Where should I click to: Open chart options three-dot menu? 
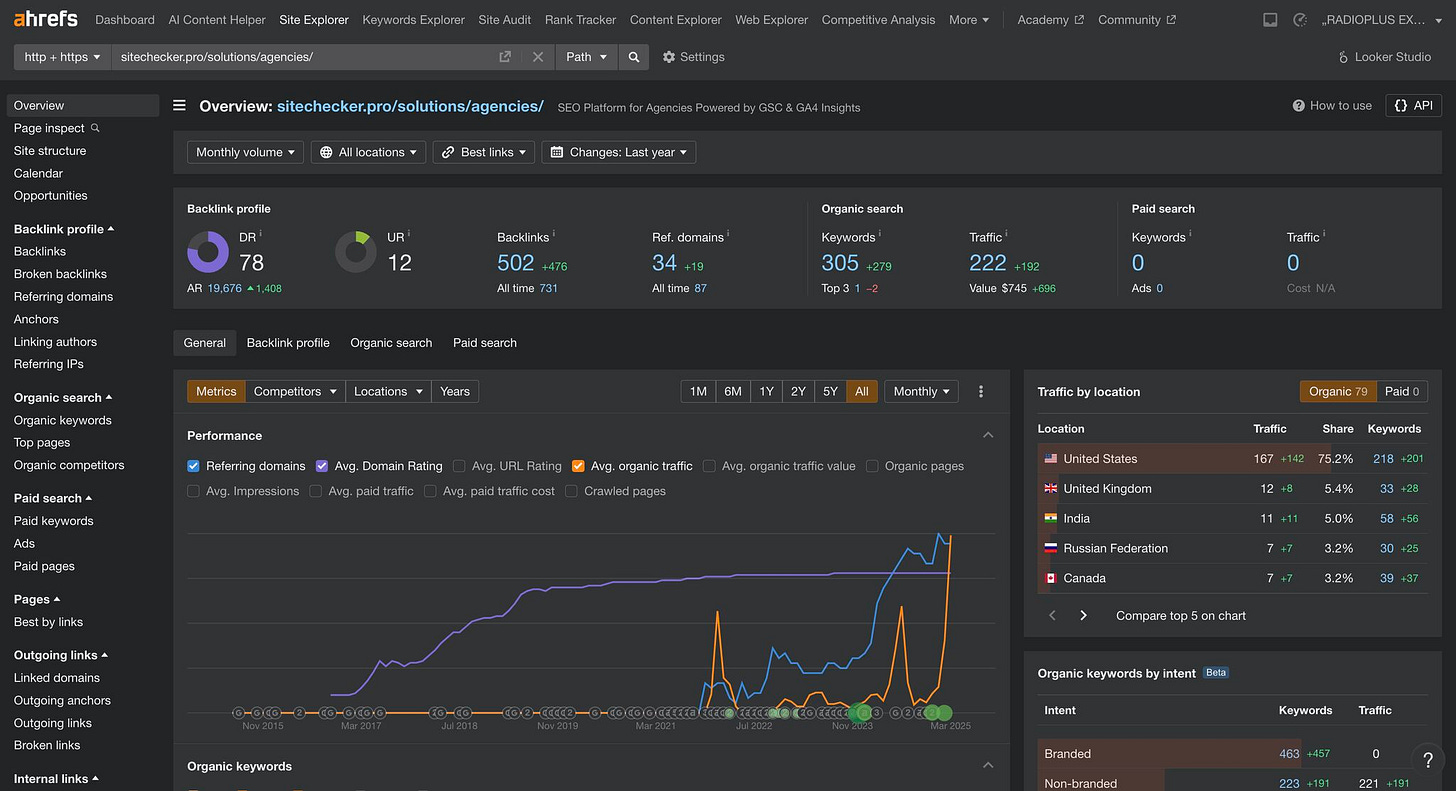[981, 391]
